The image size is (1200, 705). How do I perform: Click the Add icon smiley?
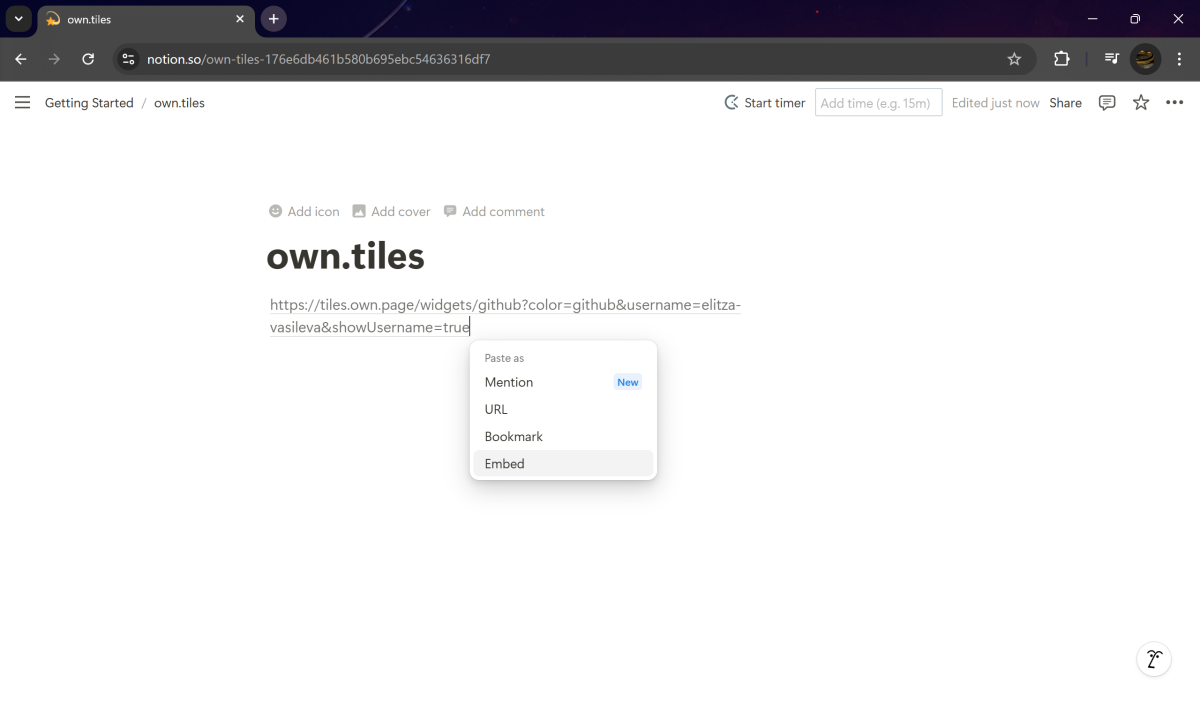point(276,211)
